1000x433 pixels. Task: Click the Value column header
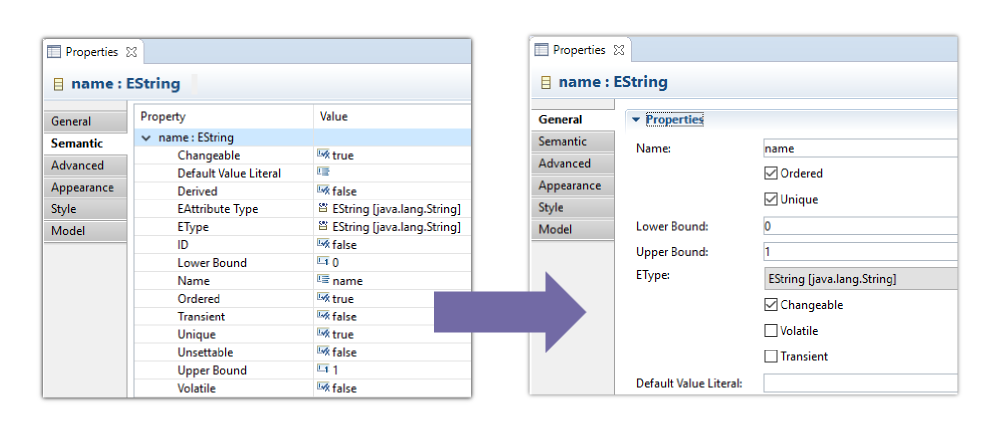334,117
